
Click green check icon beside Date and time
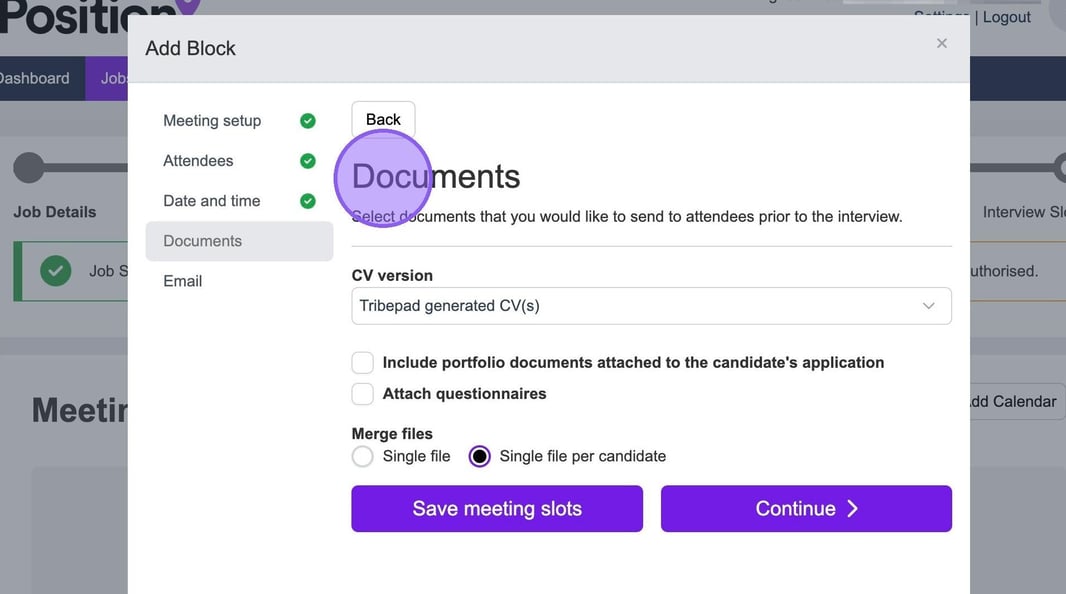click(x=308, y=201)
